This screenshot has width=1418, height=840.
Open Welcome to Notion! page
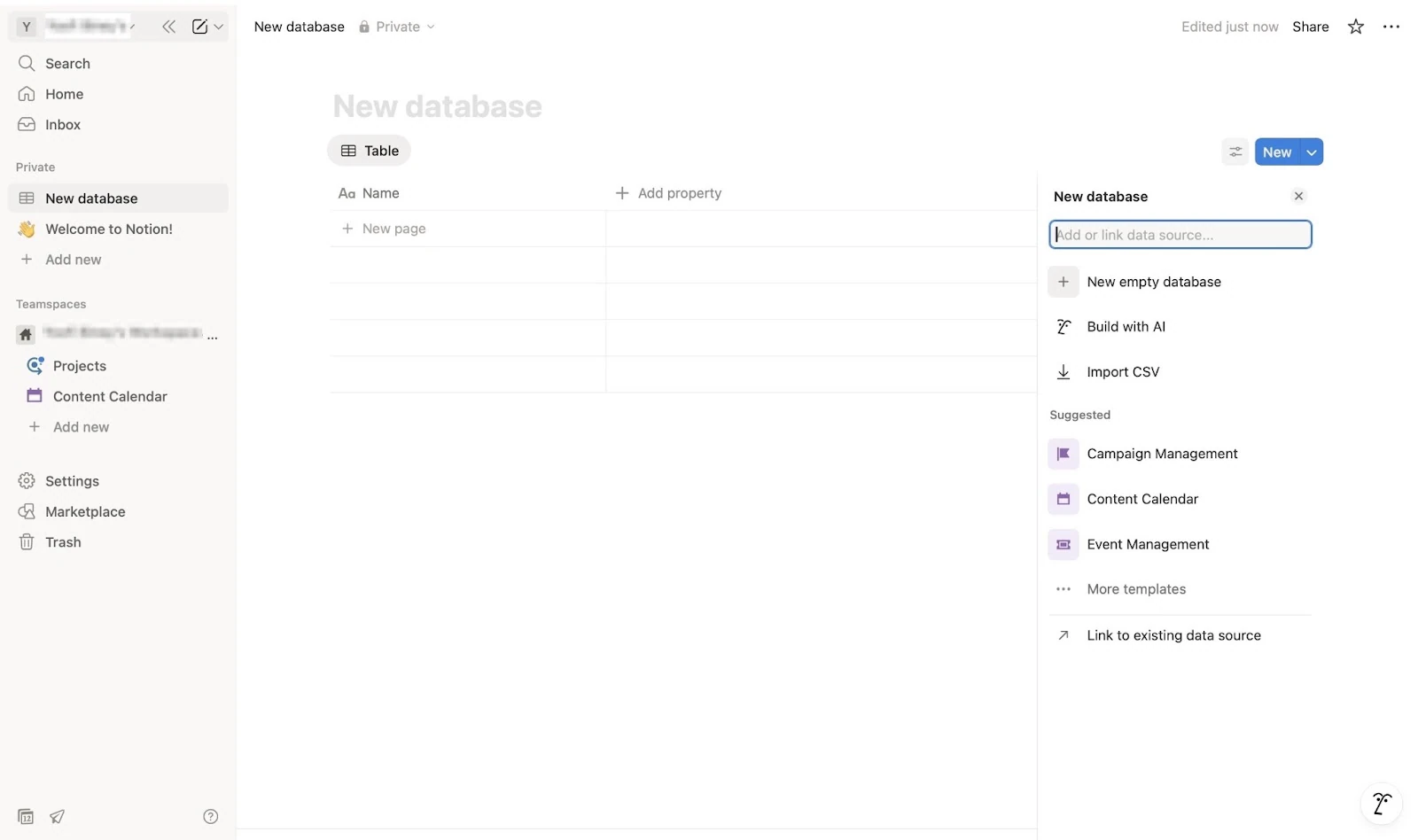[x=118, y=229]
